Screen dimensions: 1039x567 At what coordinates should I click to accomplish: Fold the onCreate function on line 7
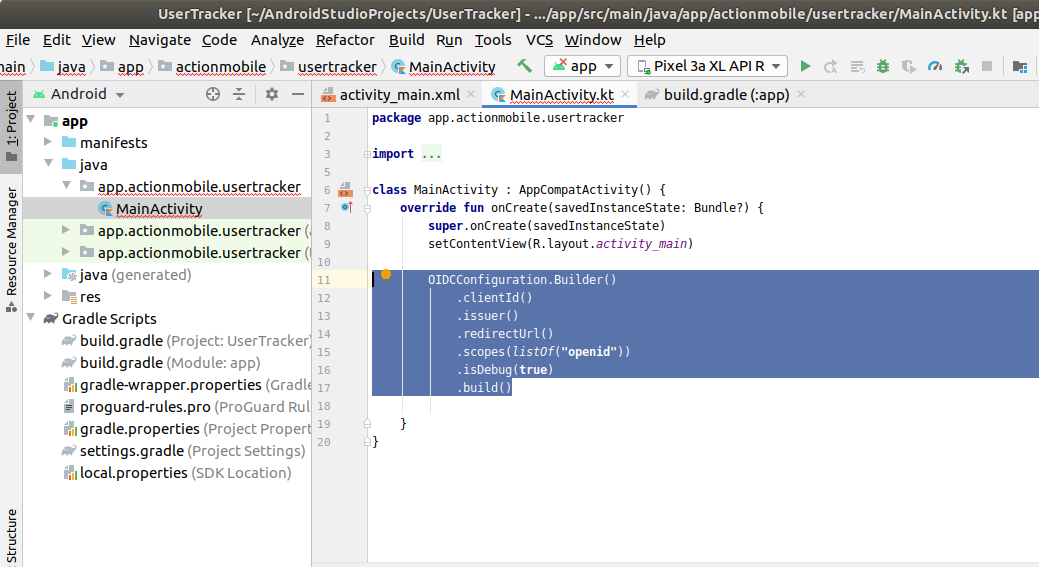(367, 208)
